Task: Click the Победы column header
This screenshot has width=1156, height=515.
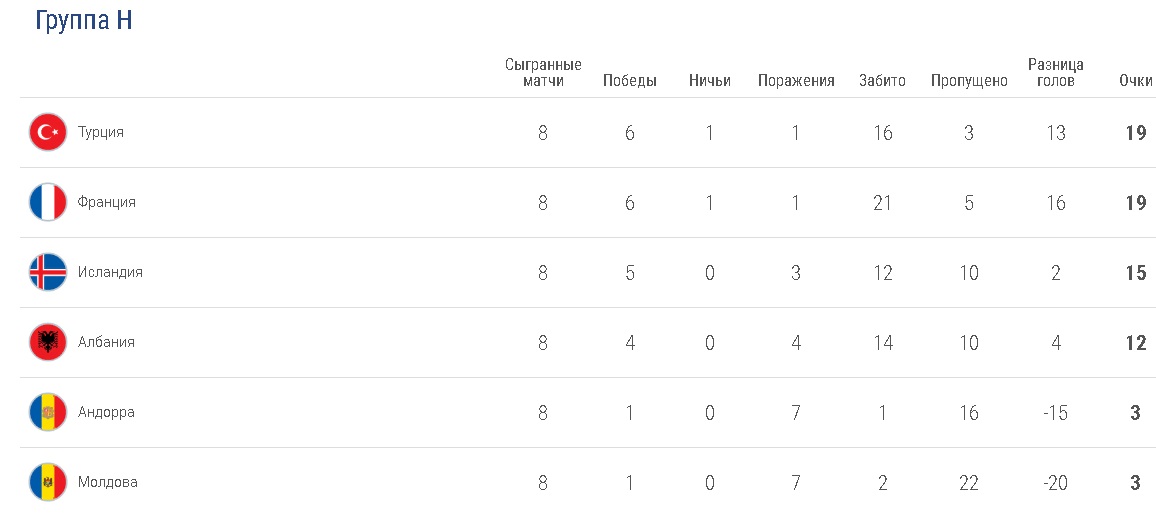Action: pyautogui.click(x=629, y=81)
